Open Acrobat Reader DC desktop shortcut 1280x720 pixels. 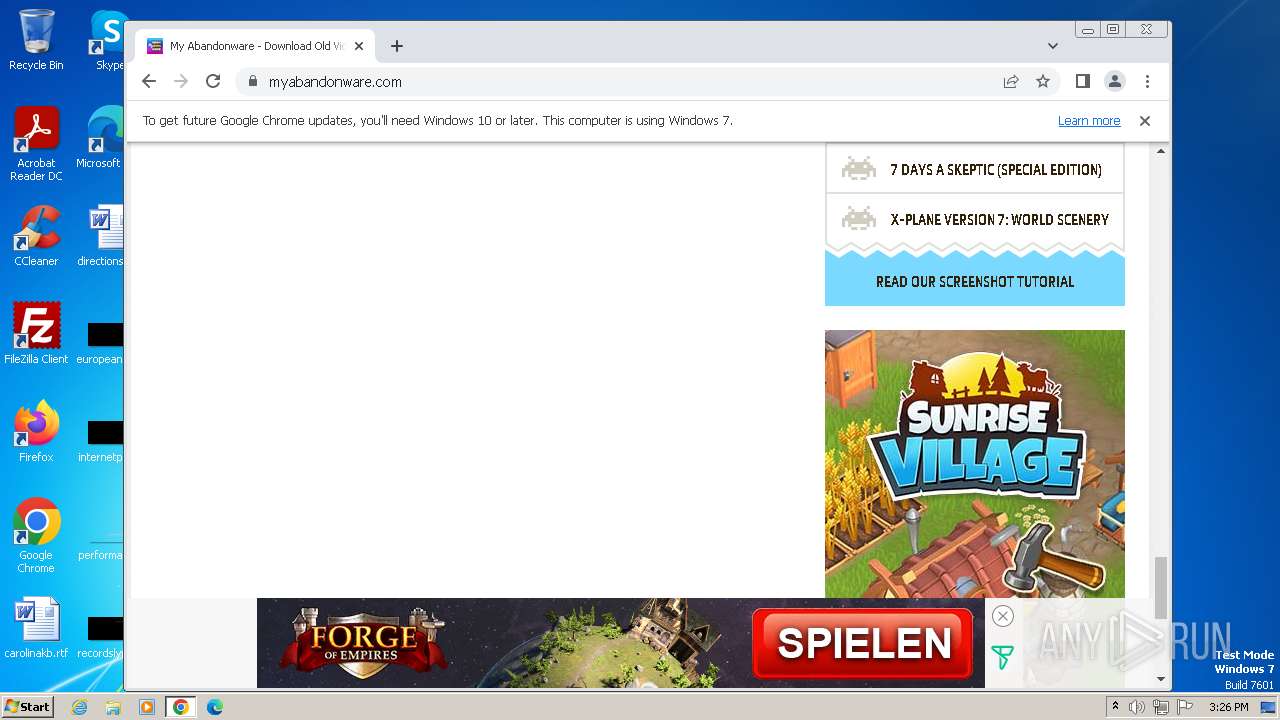point(36,144)
